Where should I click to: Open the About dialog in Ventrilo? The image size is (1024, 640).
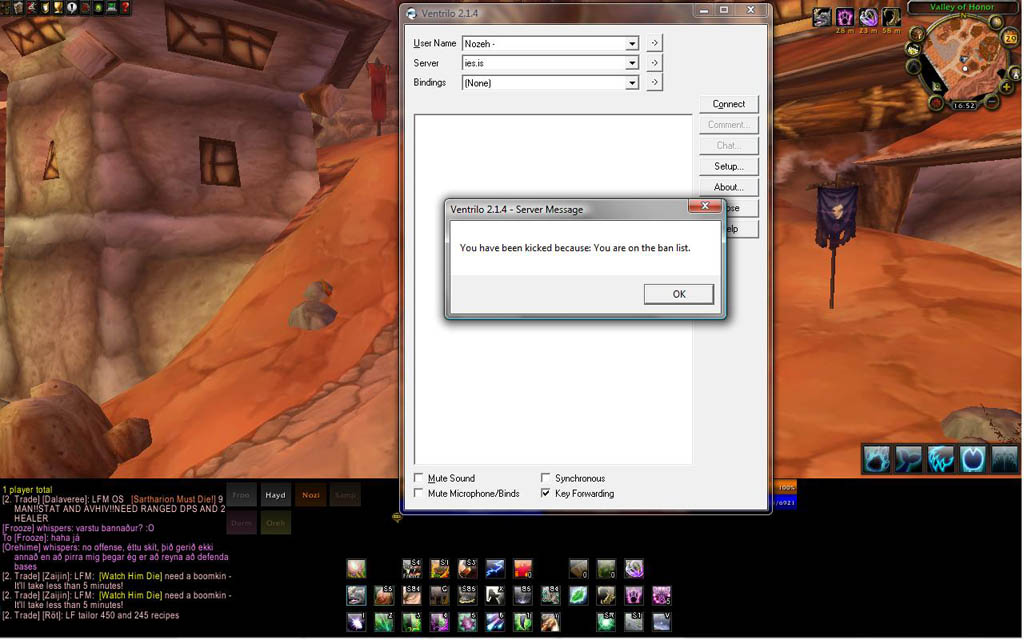point(728,187)
